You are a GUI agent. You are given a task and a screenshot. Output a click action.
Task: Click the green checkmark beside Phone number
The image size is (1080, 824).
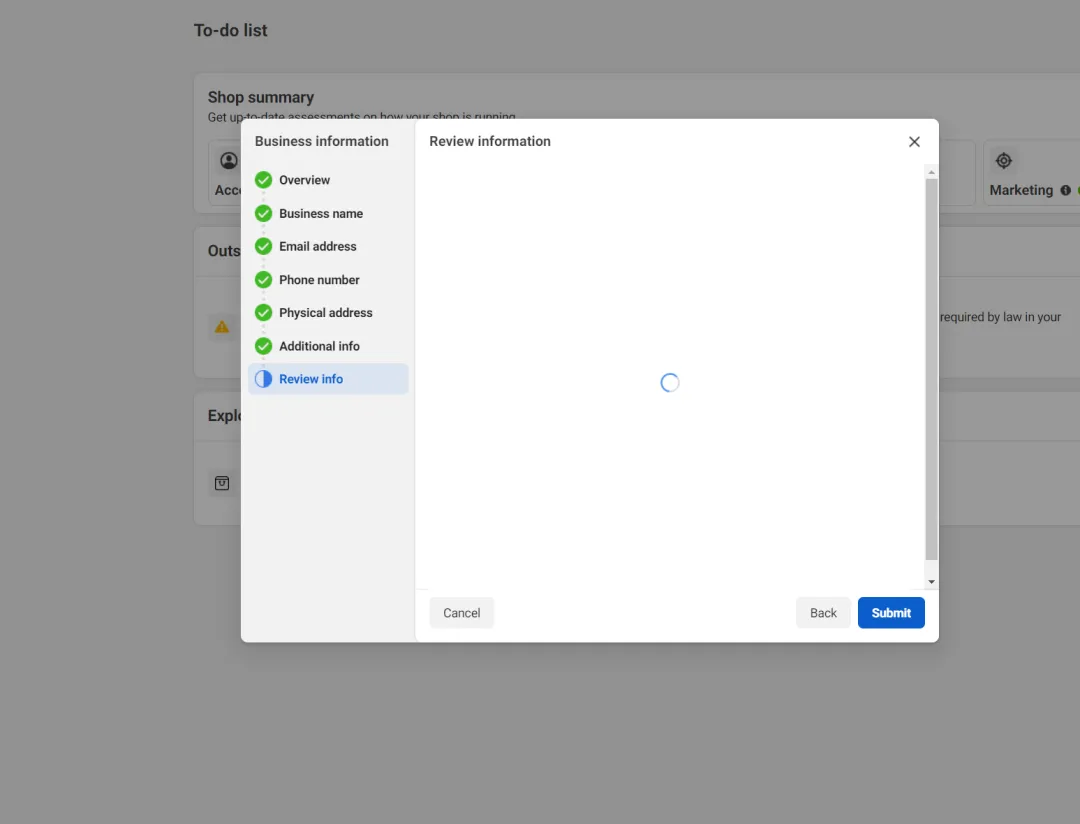(x=263, y=280)
